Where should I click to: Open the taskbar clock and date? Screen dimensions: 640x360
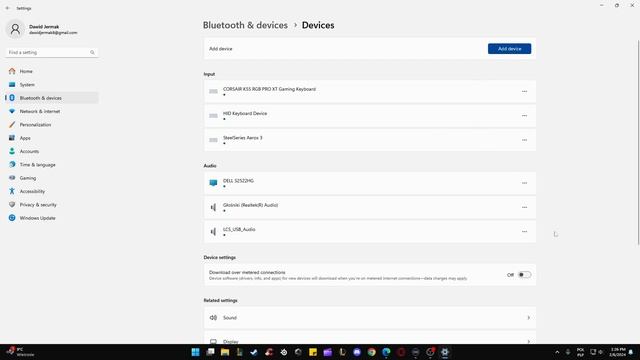click(x=618, y=352)
